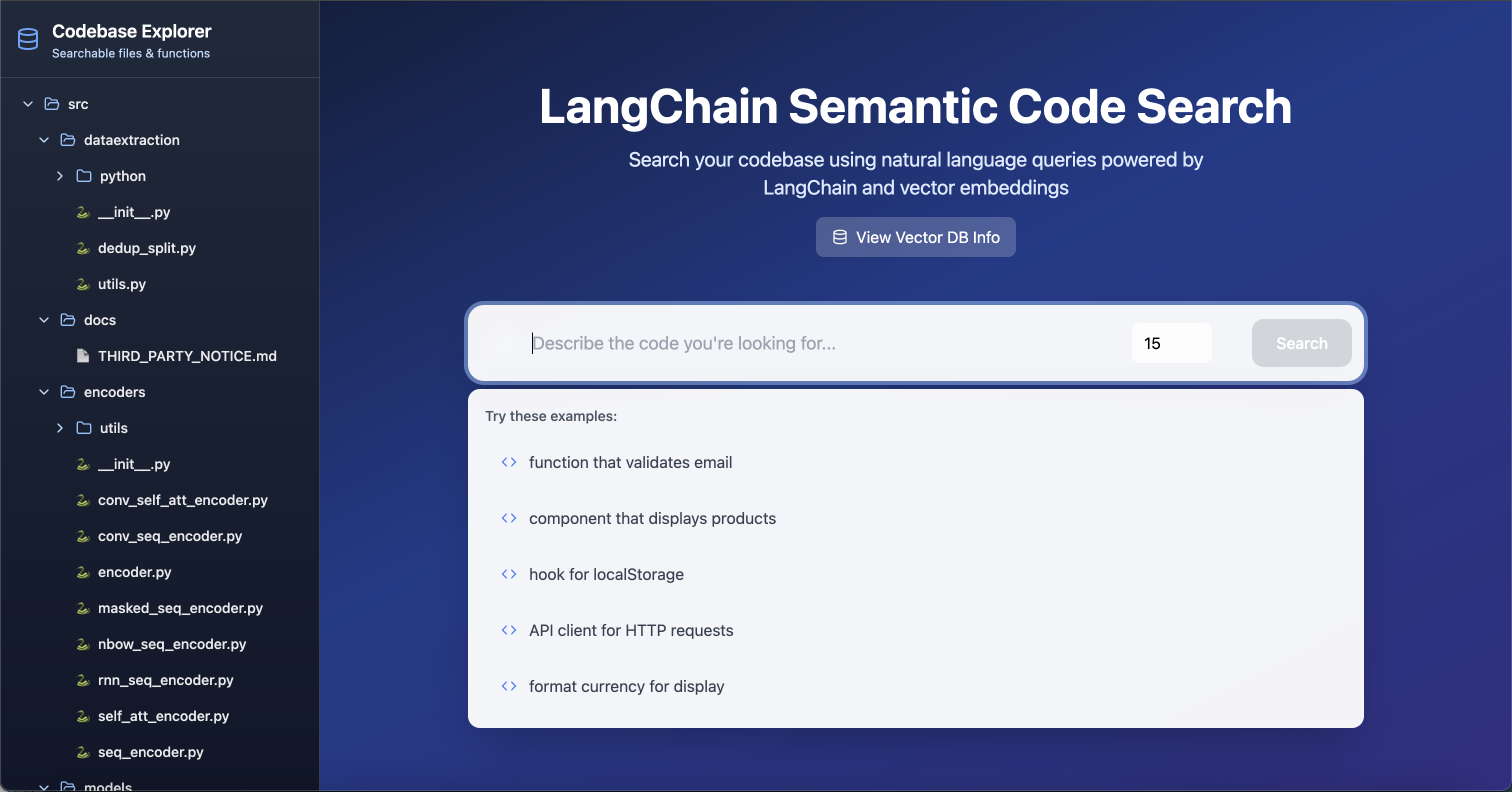The height and width of the screenshot is (792, 1512).
Task: Try the API client for HTTP requests example
Action: point(631,630)
